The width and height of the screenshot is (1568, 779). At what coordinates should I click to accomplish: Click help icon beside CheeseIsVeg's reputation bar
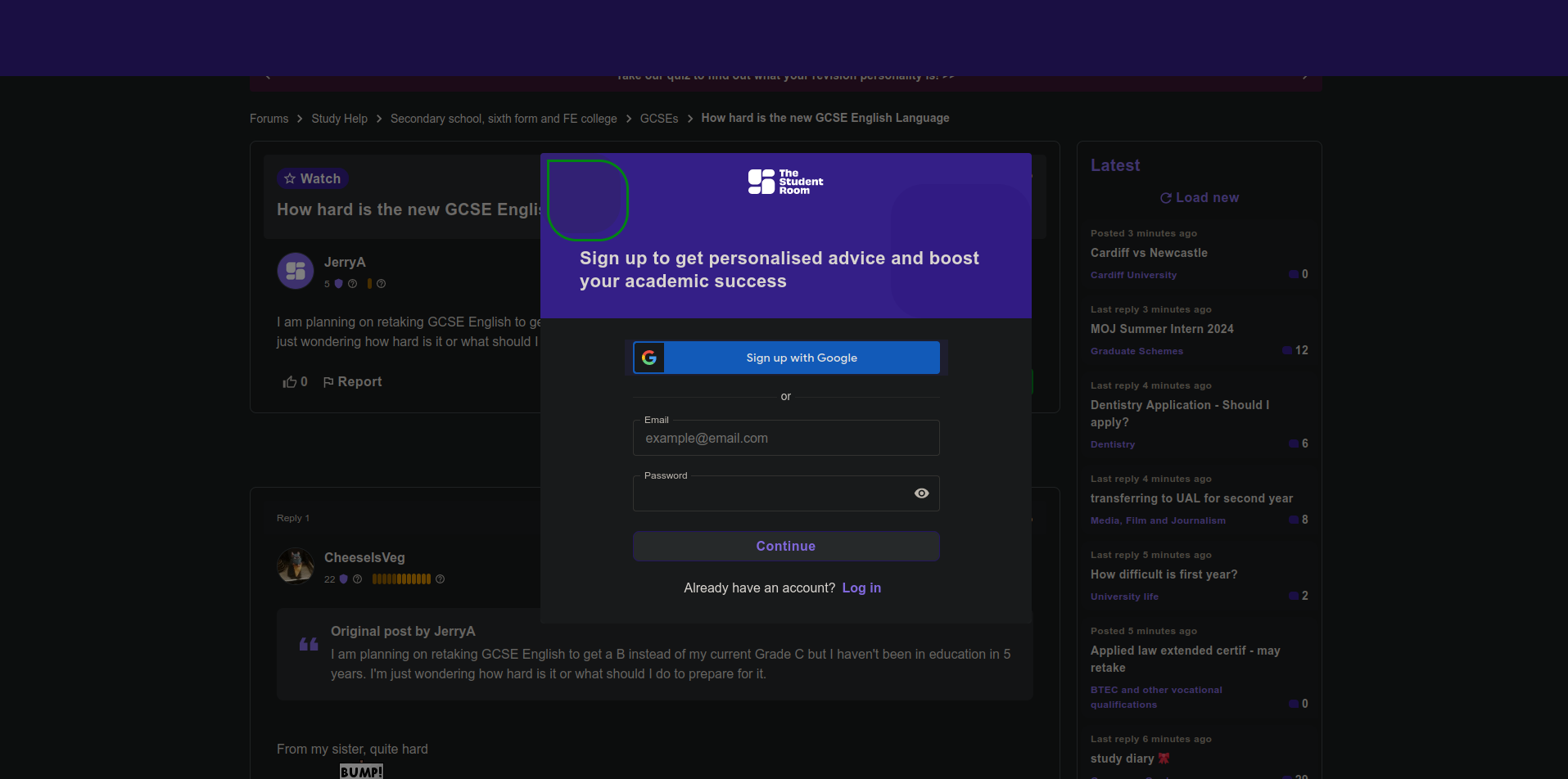tap(440, 579)
